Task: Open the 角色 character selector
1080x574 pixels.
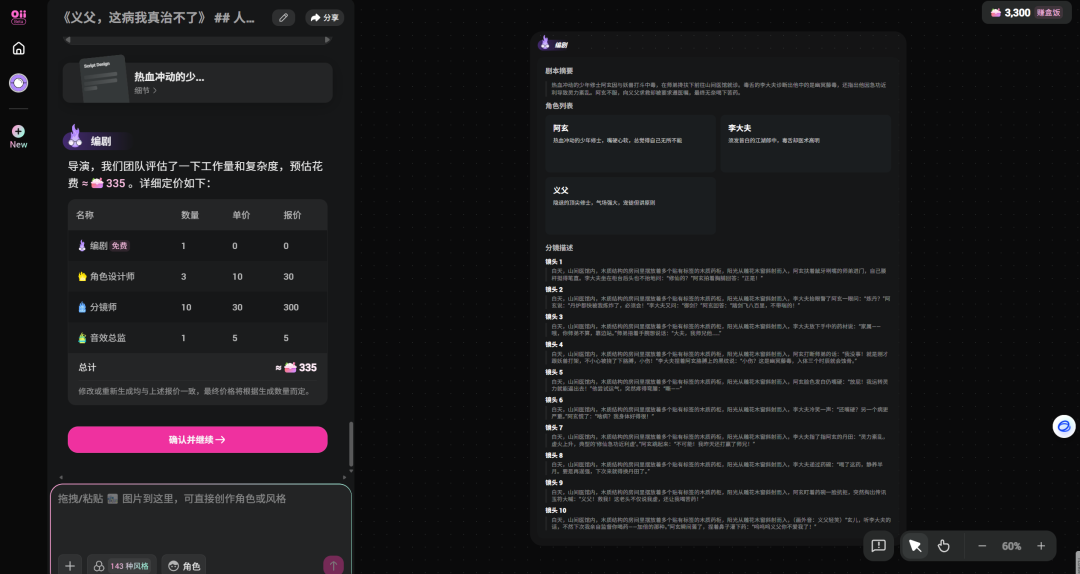Action: (184, 566)
